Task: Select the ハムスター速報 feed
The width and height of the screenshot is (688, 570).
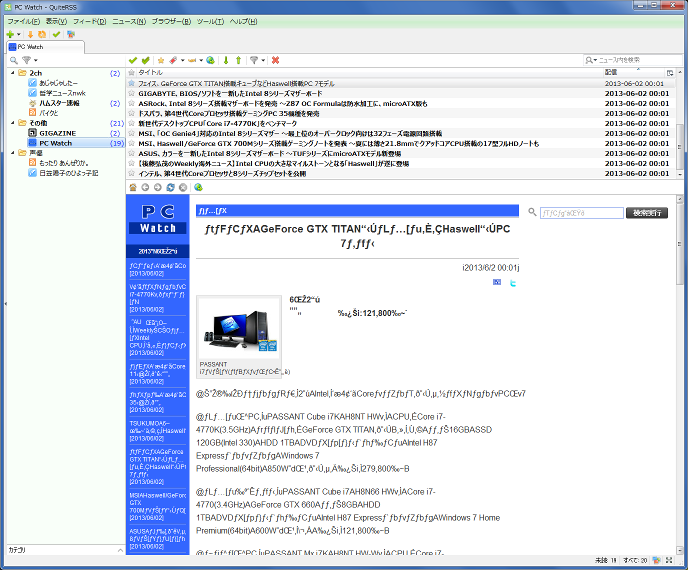Action: pos(59,103)
